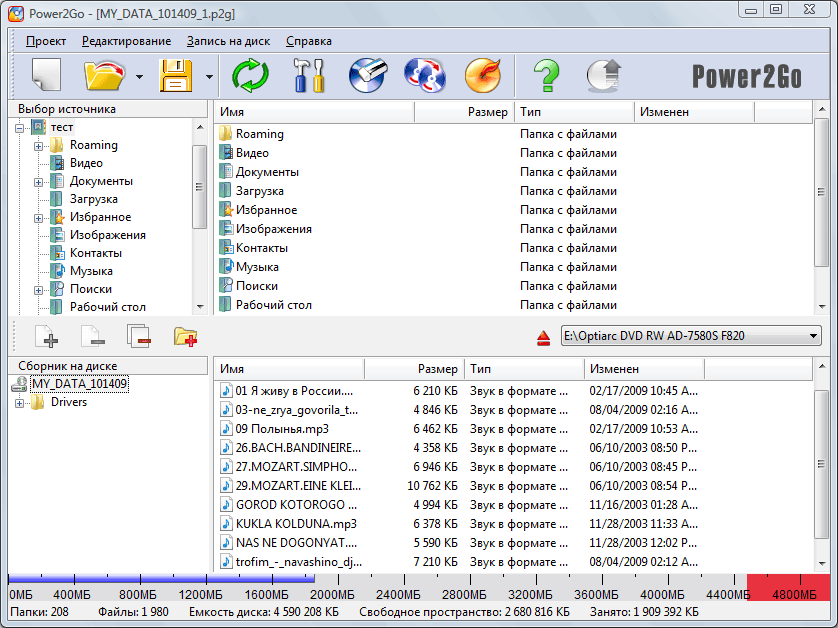Open an existing project folder icon

[x=104, y=75]
